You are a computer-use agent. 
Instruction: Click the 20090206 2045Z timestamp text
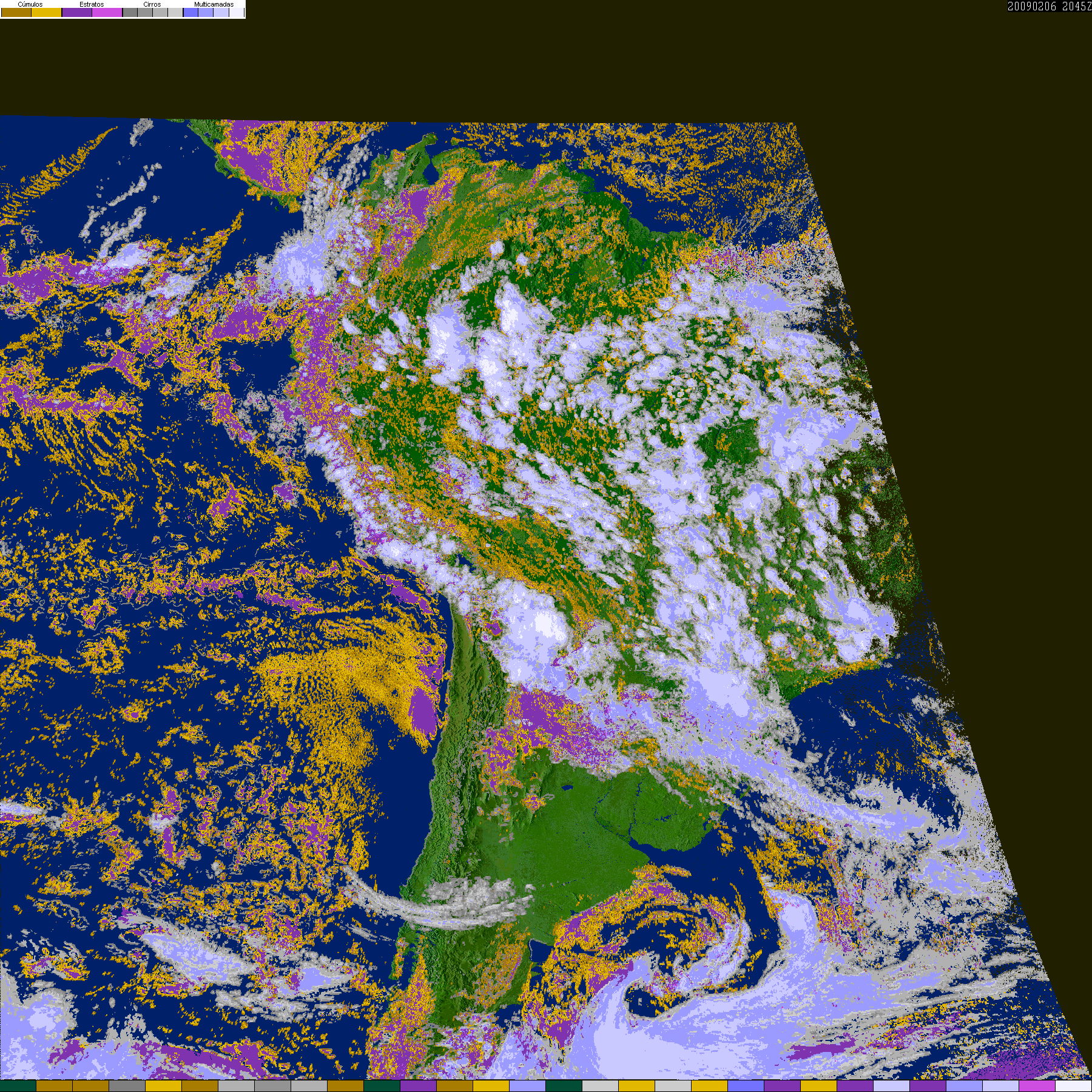pos(1050,6)
